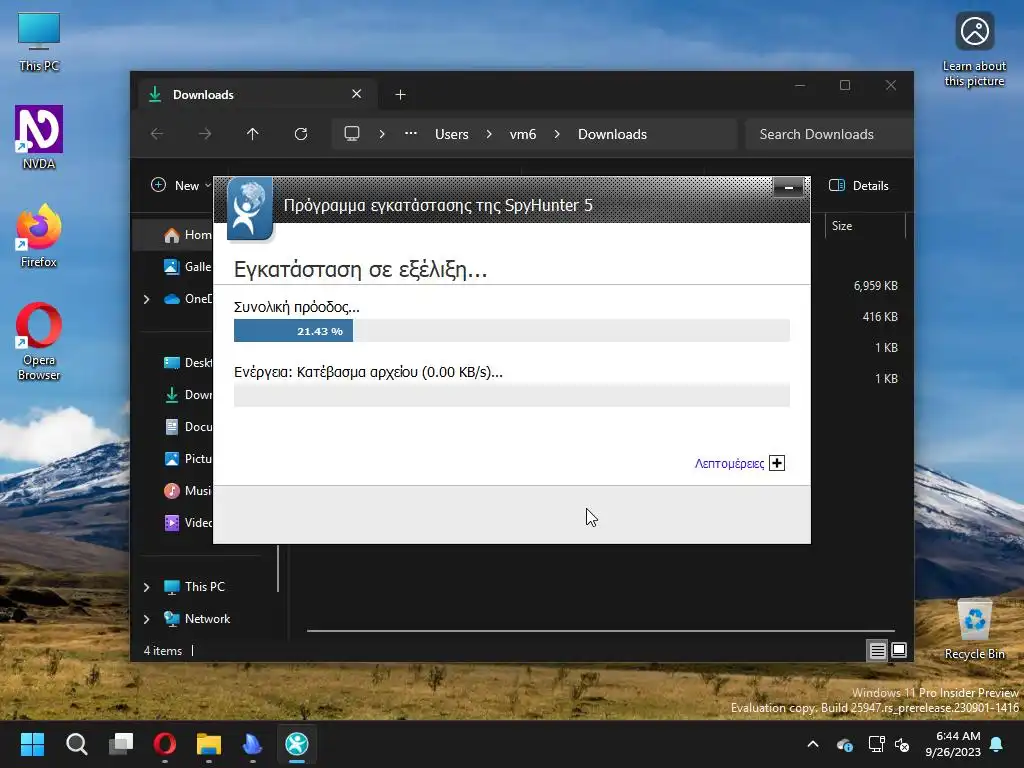Open chevron after Users breadcrumb
The width and height of the screenshot is (1024, 768).
(x=489, y=134)
